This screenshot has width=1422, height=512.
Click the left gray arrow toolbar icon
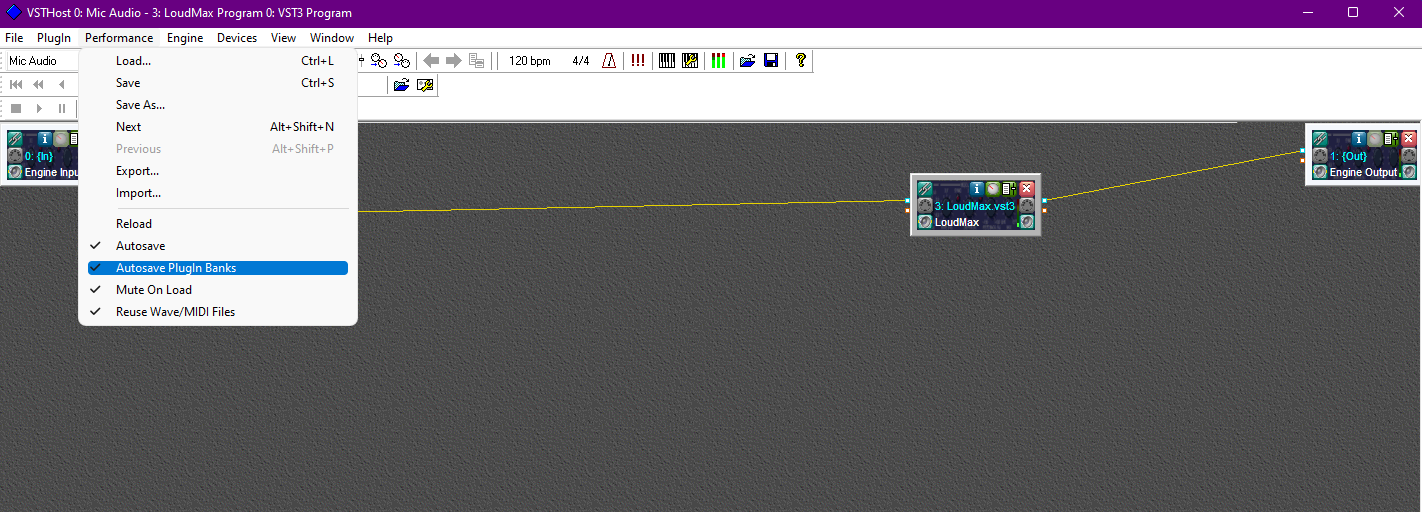tap(432, 61)
